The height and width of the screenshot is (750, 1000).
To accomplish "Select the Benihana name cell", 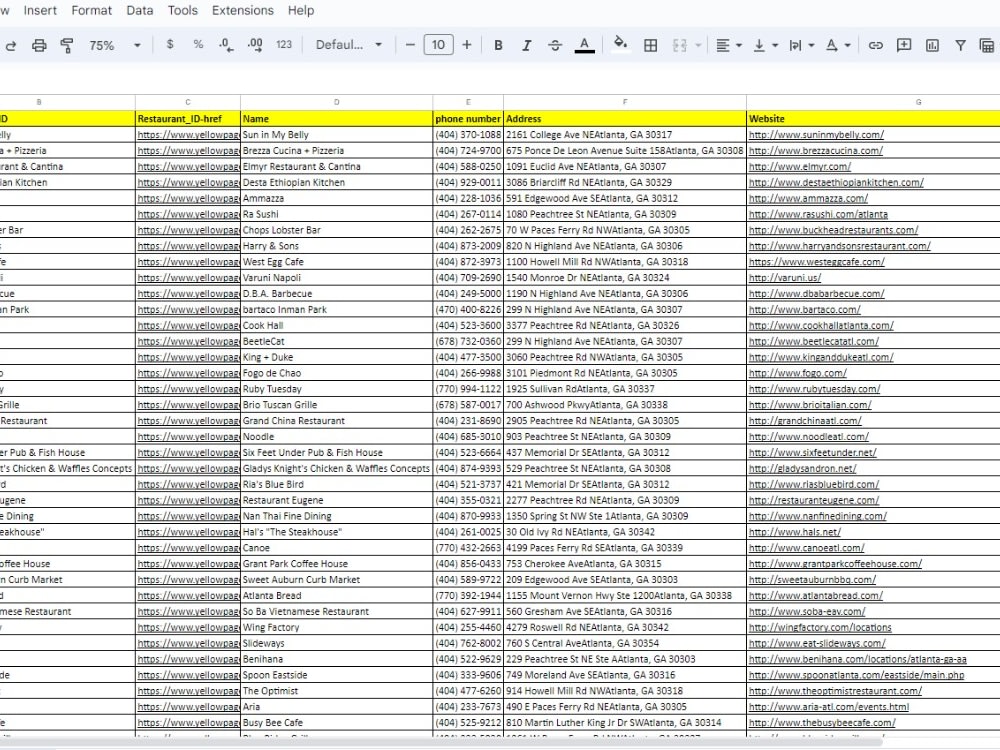I will [x=337, y=659].
